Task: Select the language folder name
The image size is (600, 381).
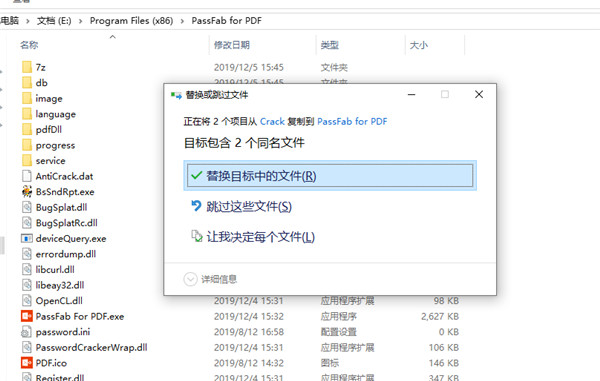Action: coord(55,114)
